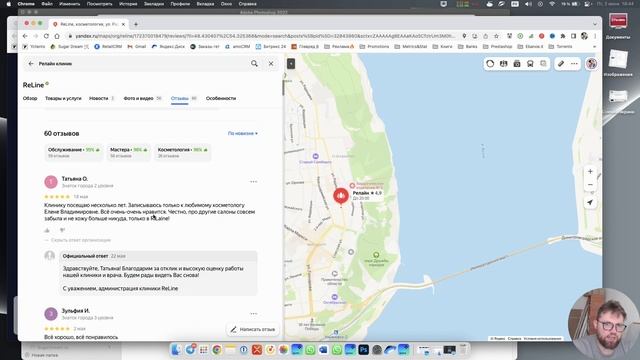Launch Photoshop from the Dock
The height and width of the screenshot is (360, 640).
pos(363,349)
